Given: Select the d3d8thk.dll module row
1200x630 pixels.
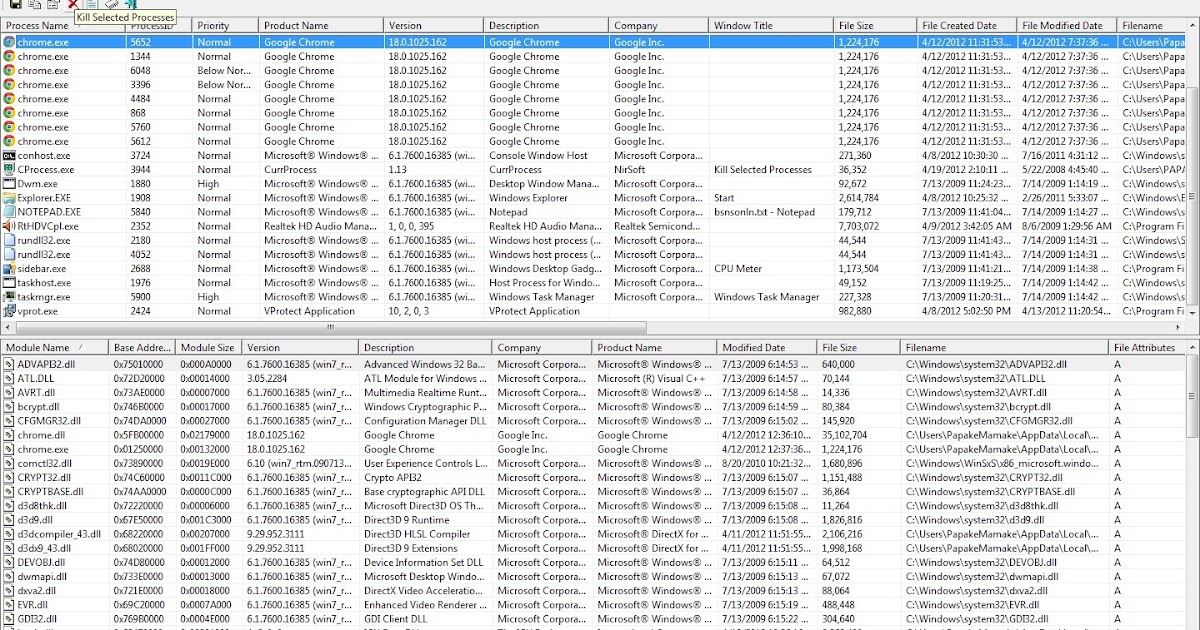Looking at the screenshot, I should [593, 506].
